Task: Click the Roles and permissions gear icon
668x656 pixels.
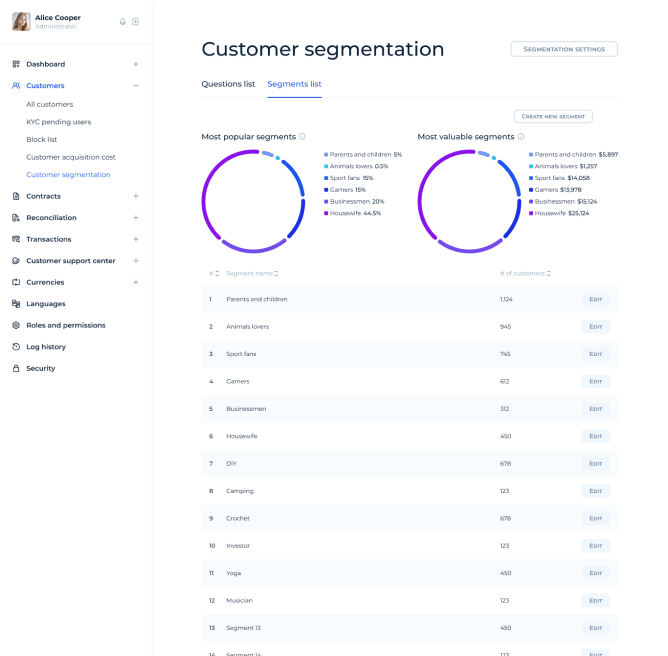Action: pos(16,325)
